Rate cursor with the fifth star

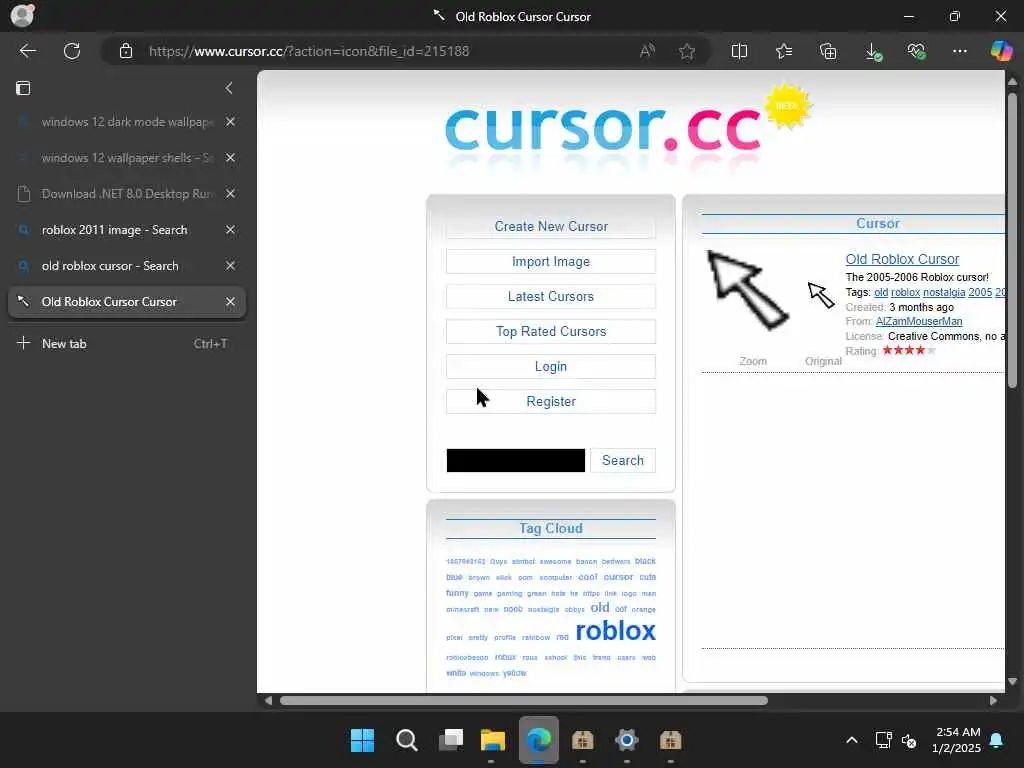[x=932, y=351]
